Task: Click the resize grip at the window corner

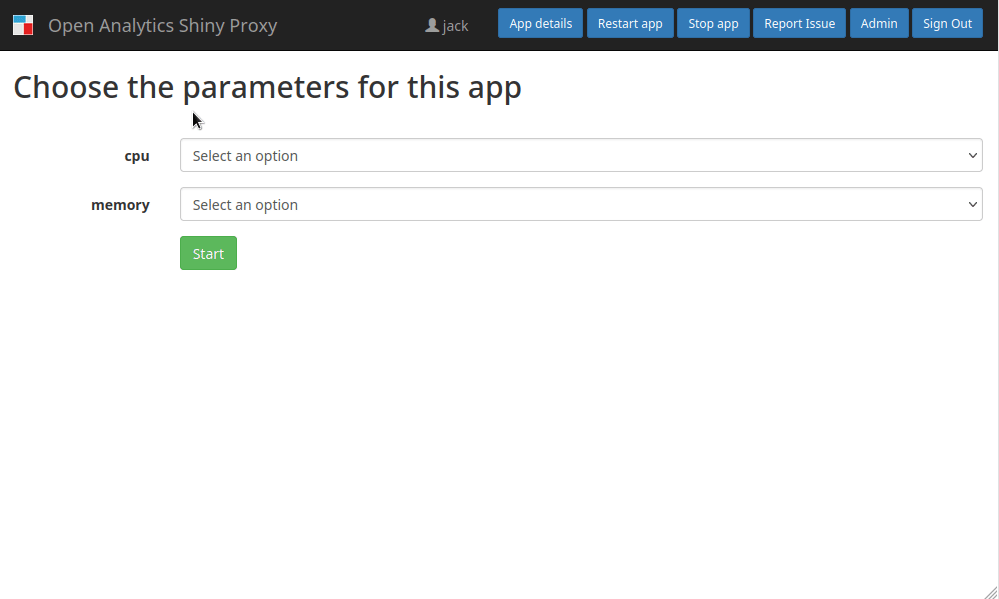Action: (991, 592)
